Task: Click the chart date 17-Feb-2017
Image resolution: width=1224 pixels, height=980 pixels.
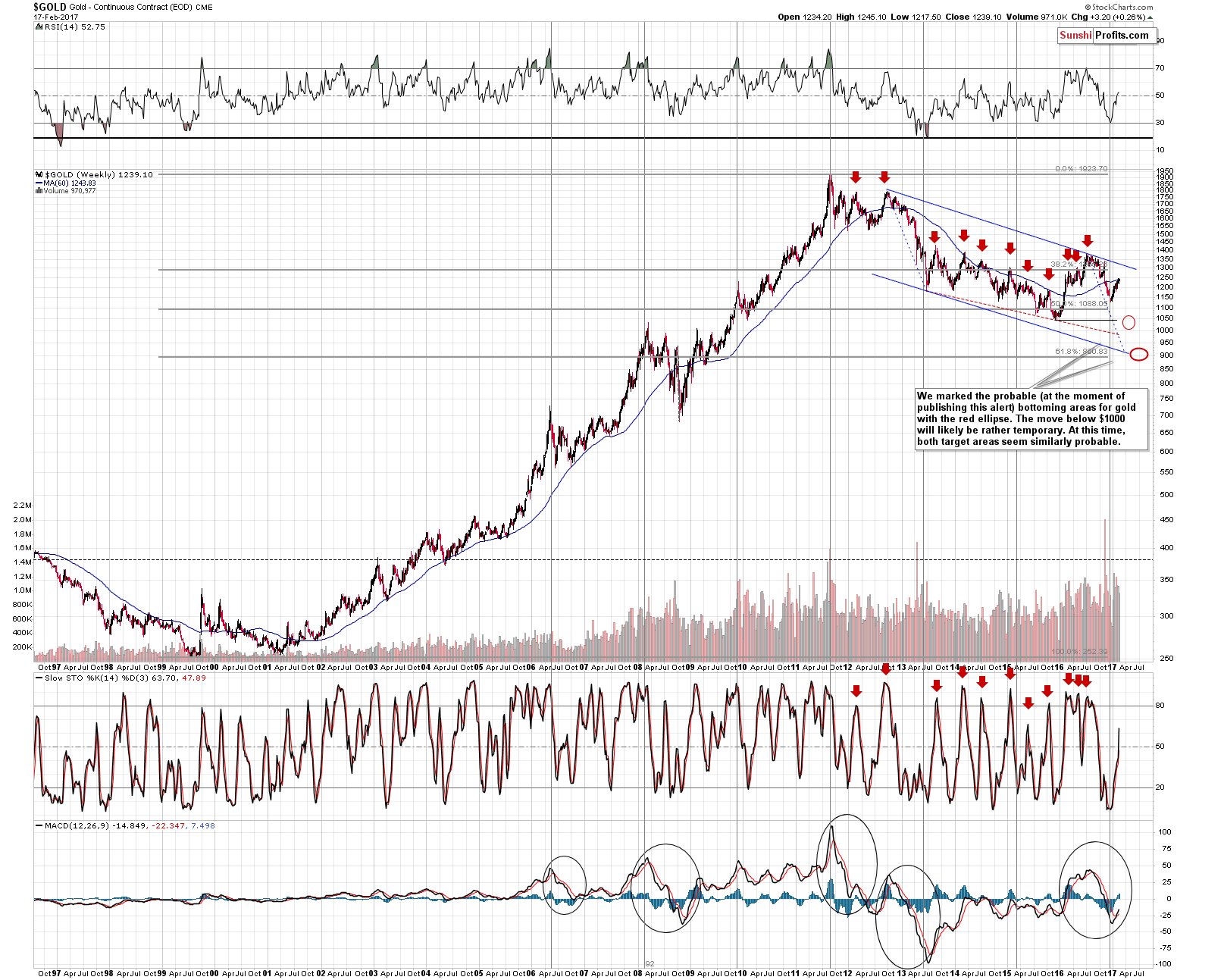Action: point(55,17)
